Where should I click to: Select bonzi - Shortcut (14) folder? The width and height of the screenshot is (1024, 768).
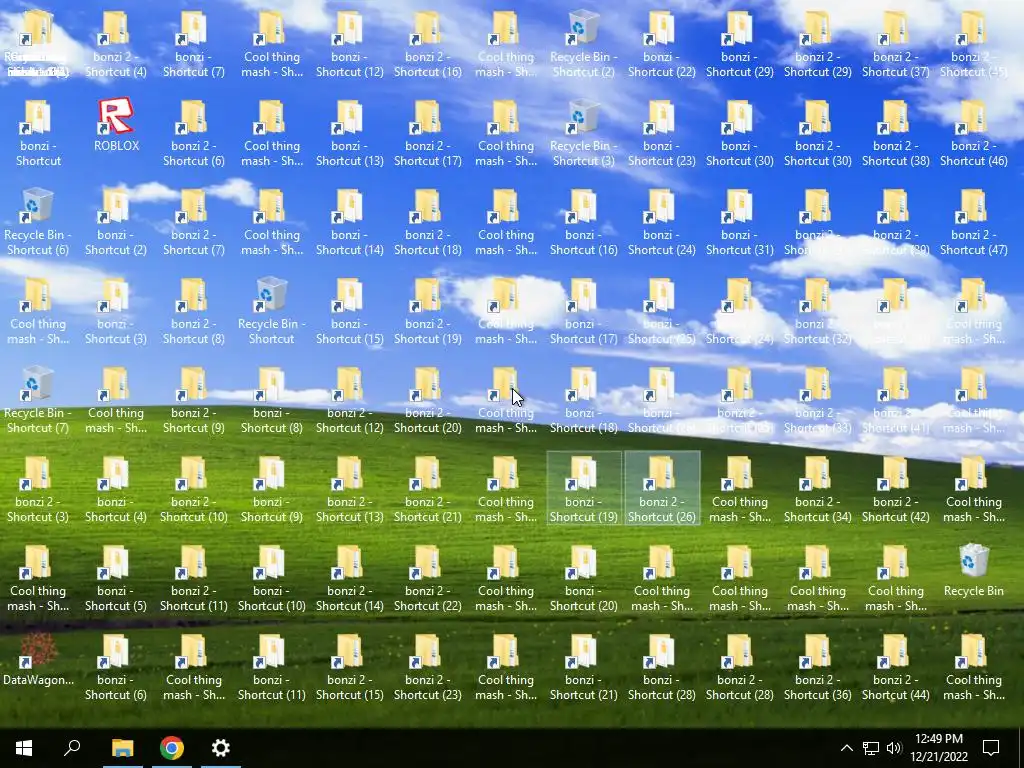[x=349, y=221]
